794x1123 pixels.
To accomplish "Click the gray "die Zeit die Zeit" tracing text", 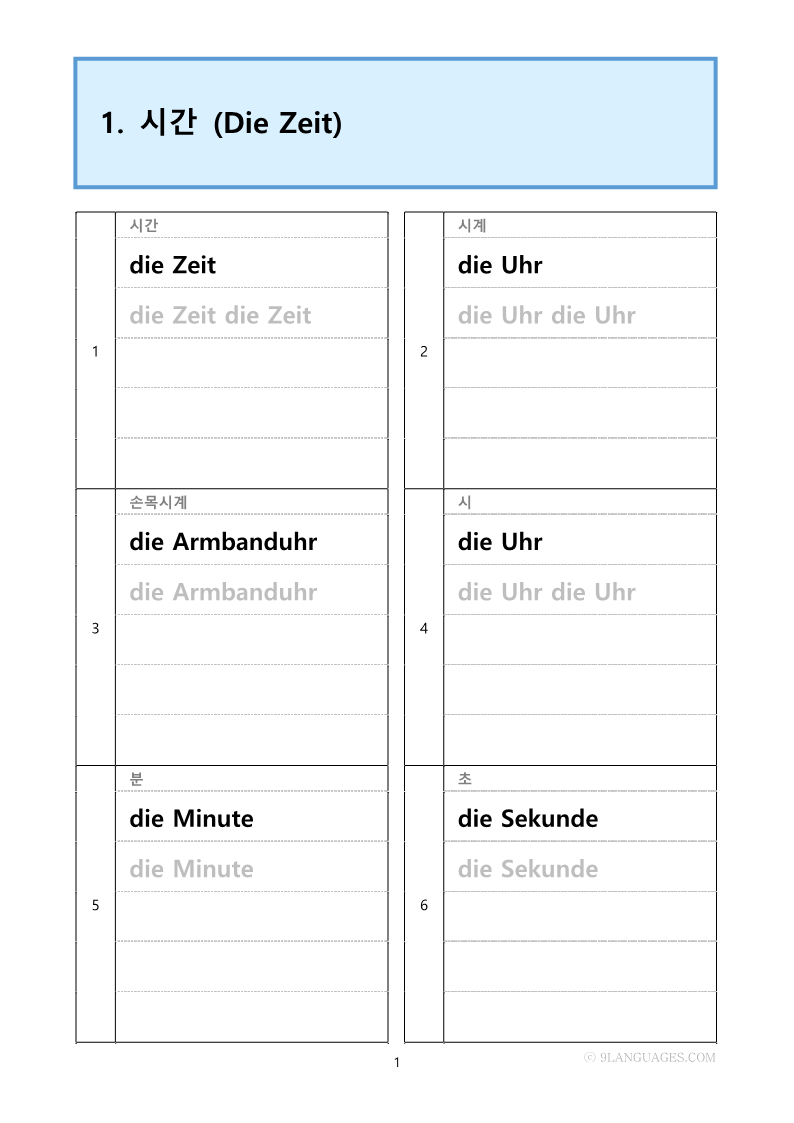I will click(x=220, y=315).
